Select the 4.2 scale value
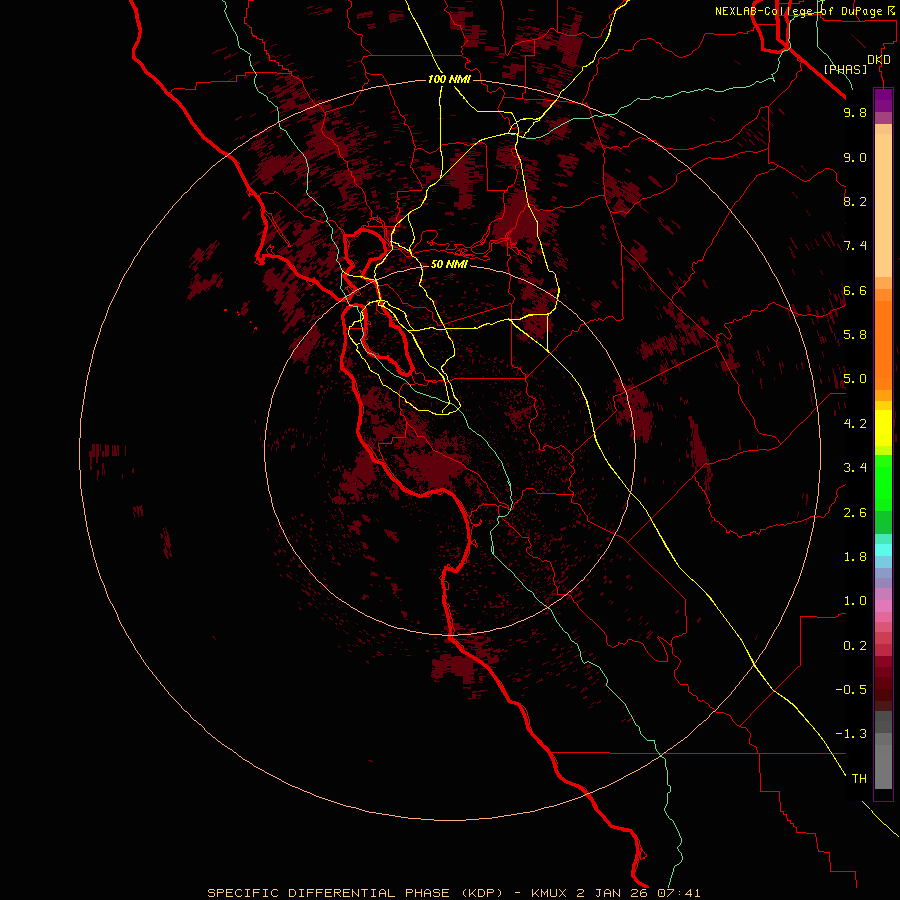Screen dimensions: 900x900 click(x=855, y=424)
